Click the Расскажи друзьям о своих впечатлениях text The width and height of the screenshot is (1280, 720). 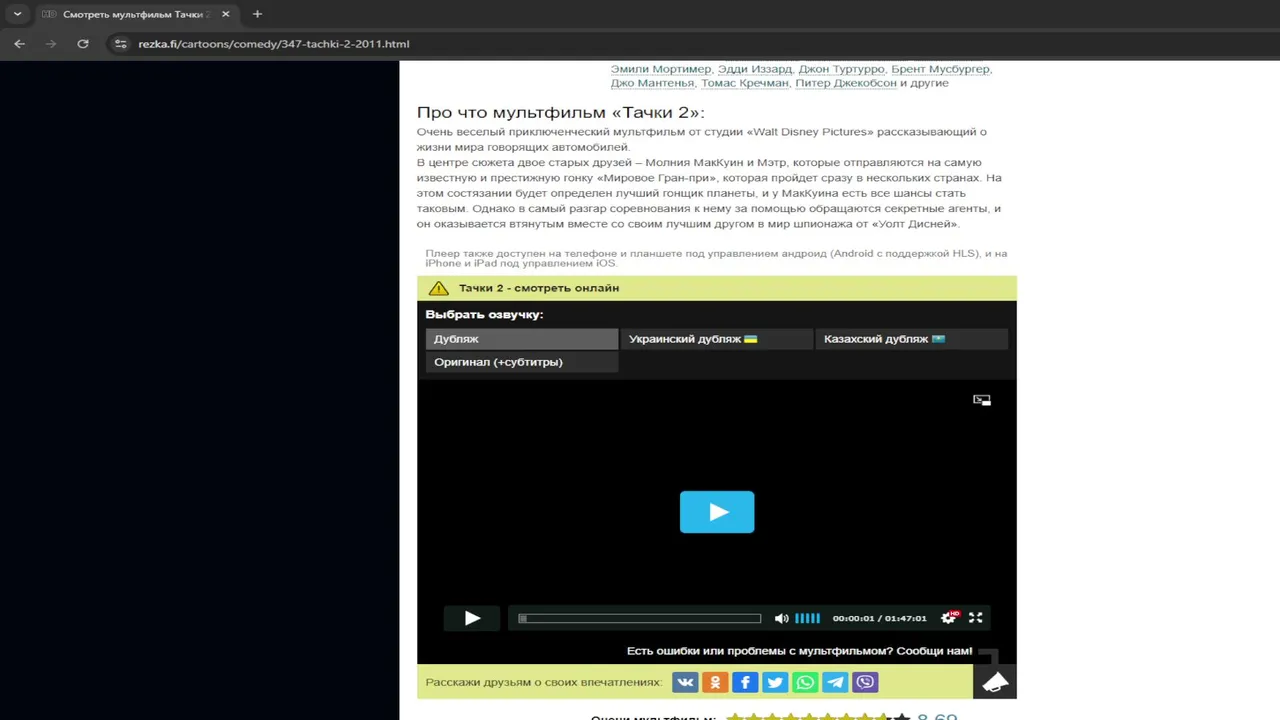pyautogui.click(x=544, y=682)
